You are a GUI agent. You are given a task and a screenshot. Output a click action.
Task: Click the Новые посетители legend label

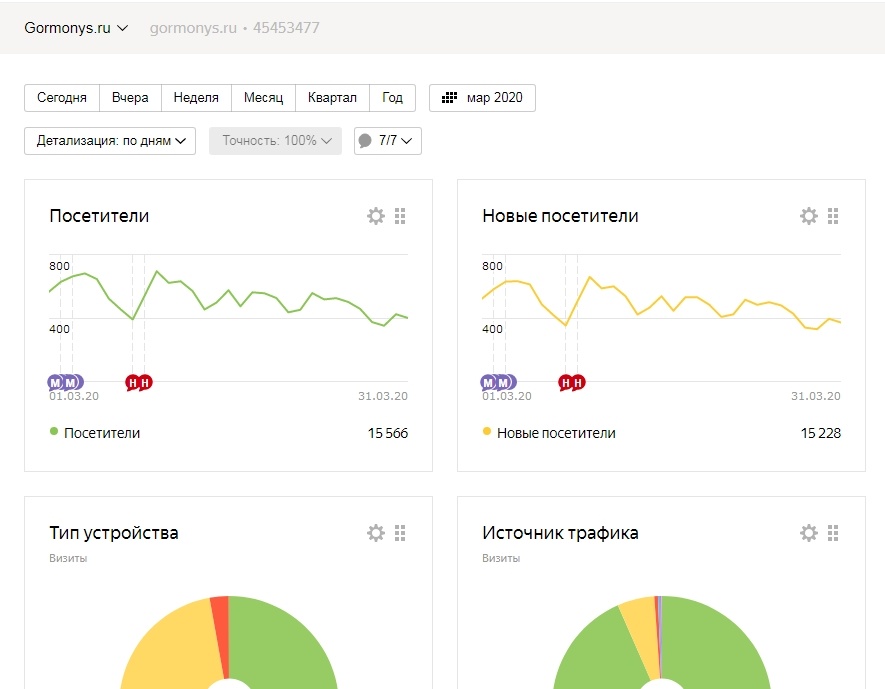point(557,433)
